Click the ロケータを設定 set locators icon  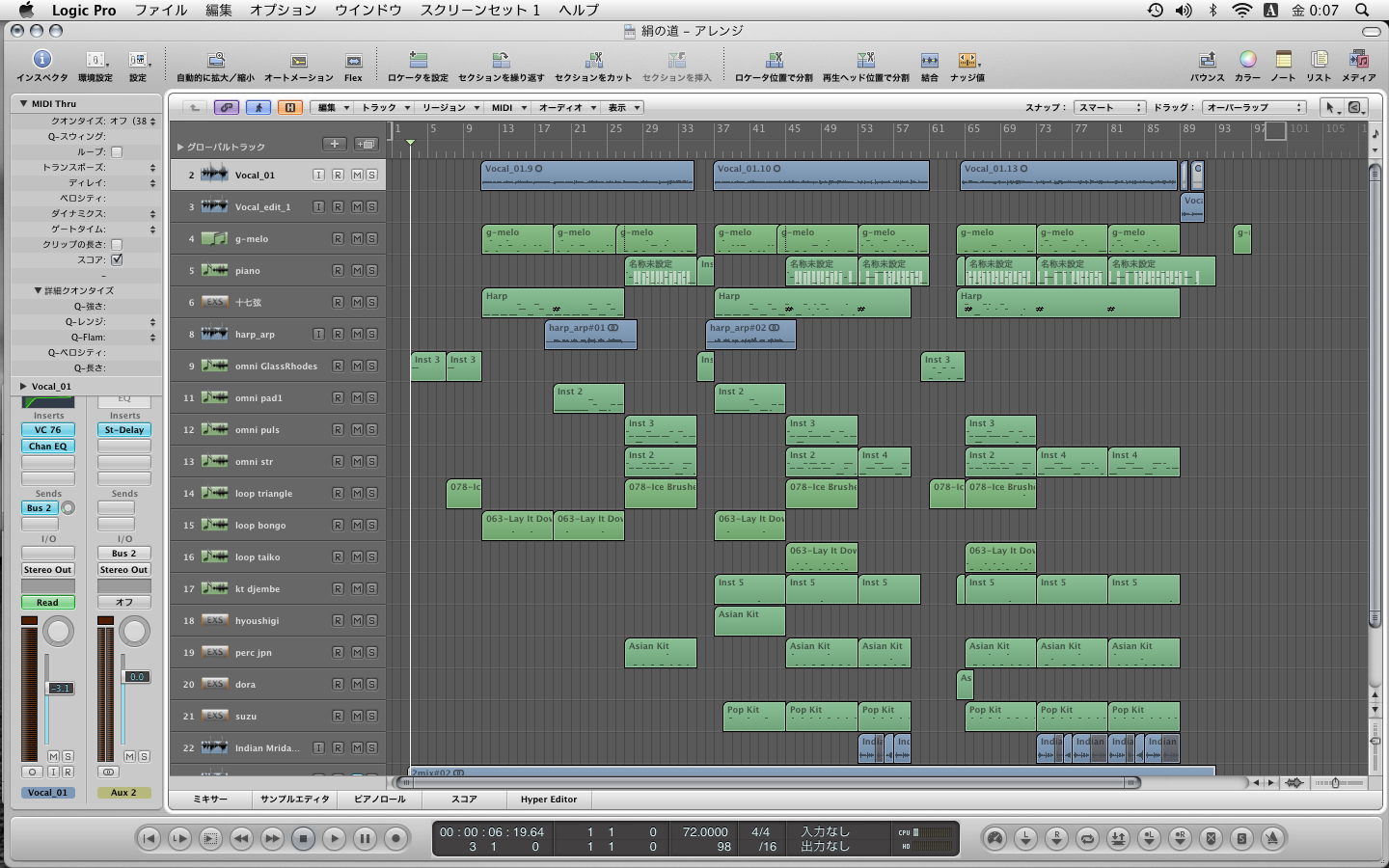(418, 61)
